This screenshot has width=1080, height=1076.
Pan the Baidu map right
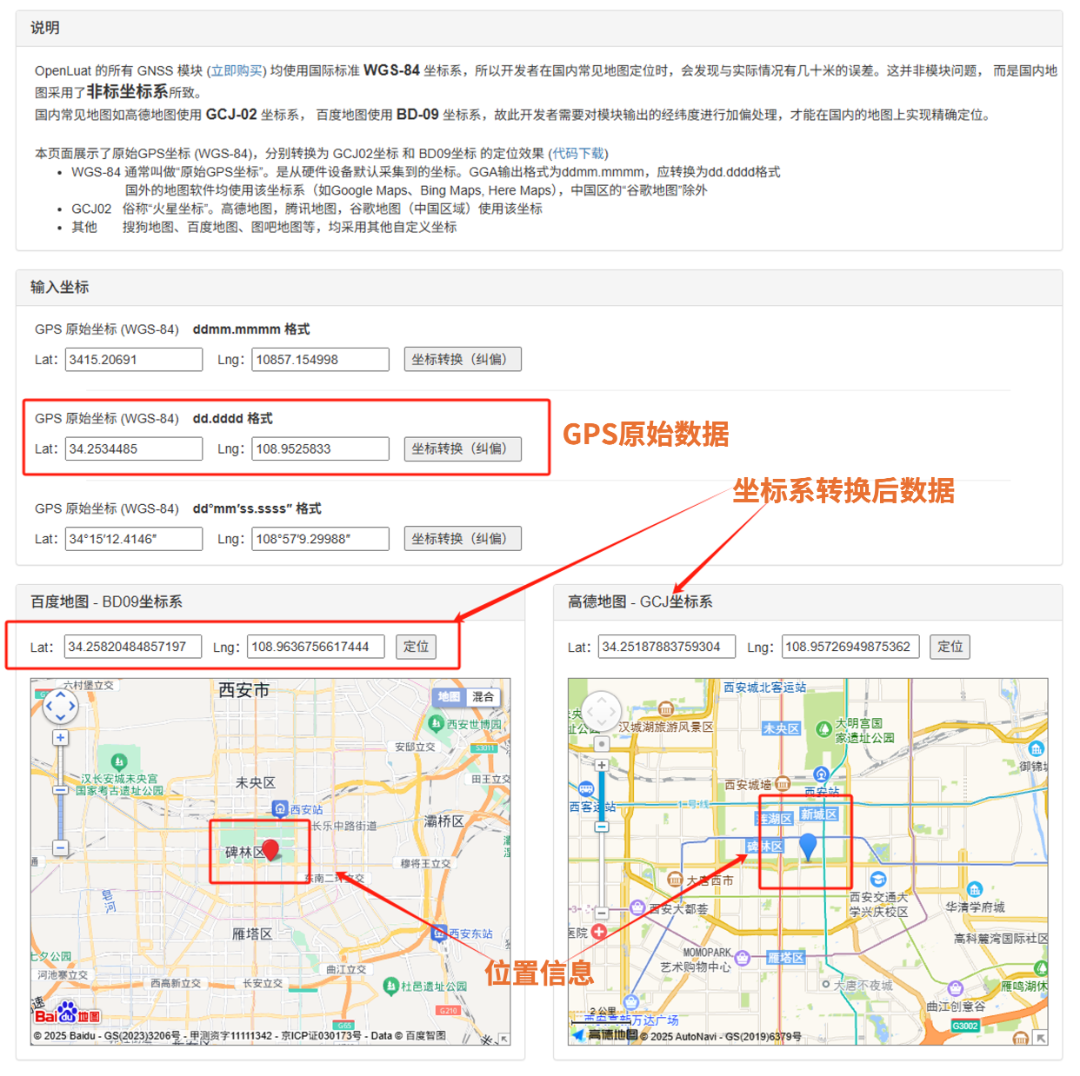click(72, 706)
